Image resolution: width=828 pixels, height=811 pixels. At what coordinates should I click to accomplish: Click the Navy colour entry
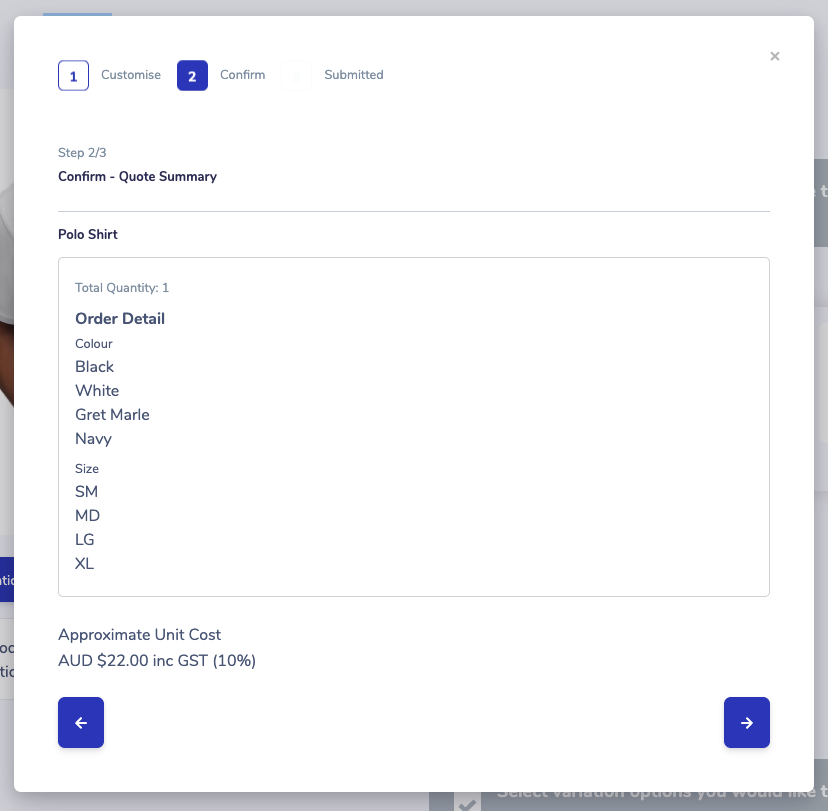coord(93,439)
